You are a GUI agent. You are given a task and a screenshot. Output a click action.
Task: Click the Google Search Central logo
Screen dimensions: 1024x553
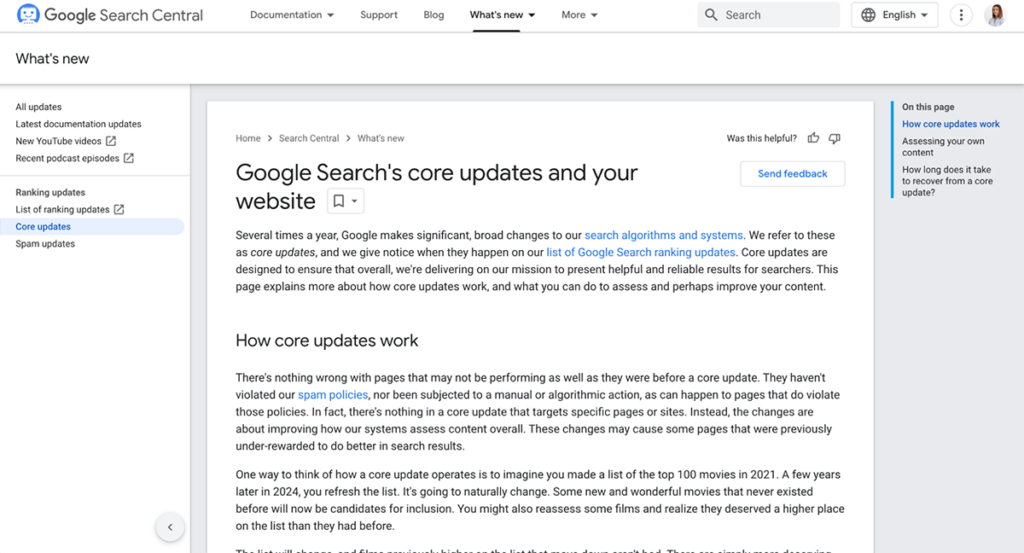tap(110, 14)
